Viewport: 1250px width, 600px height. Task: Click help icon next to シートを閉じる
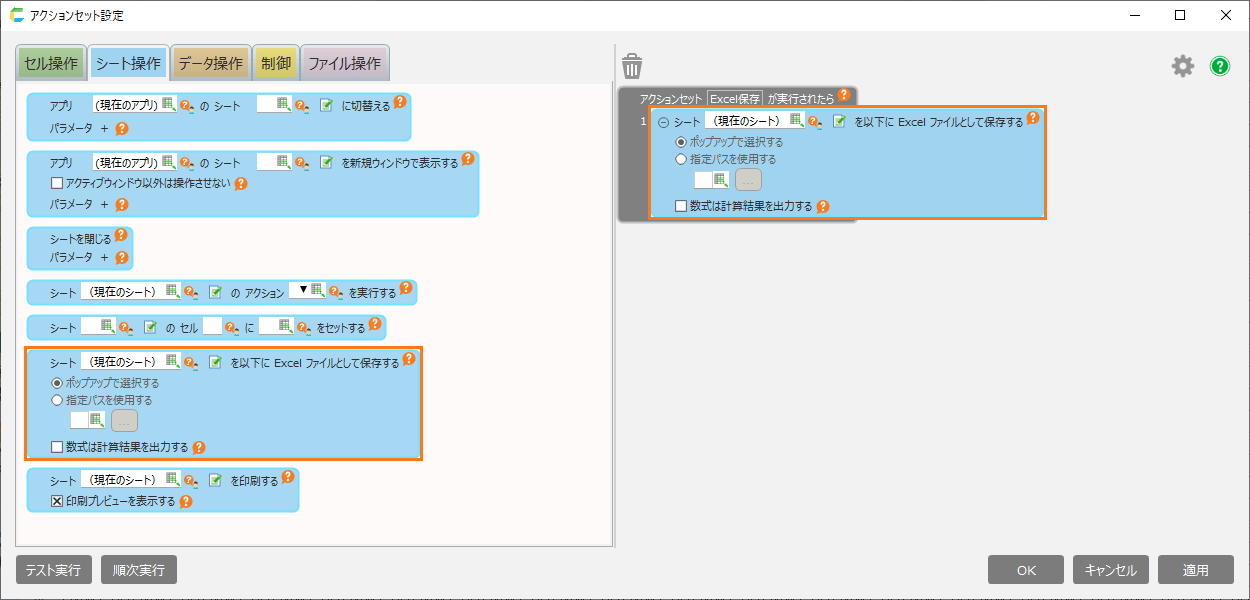click(121, 235)
